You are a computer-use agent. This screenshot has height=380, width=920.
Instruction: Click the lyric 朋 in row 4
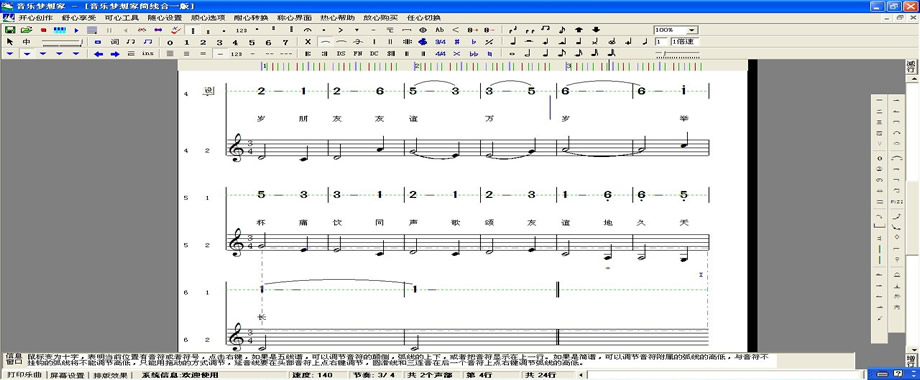pos(303,118)
